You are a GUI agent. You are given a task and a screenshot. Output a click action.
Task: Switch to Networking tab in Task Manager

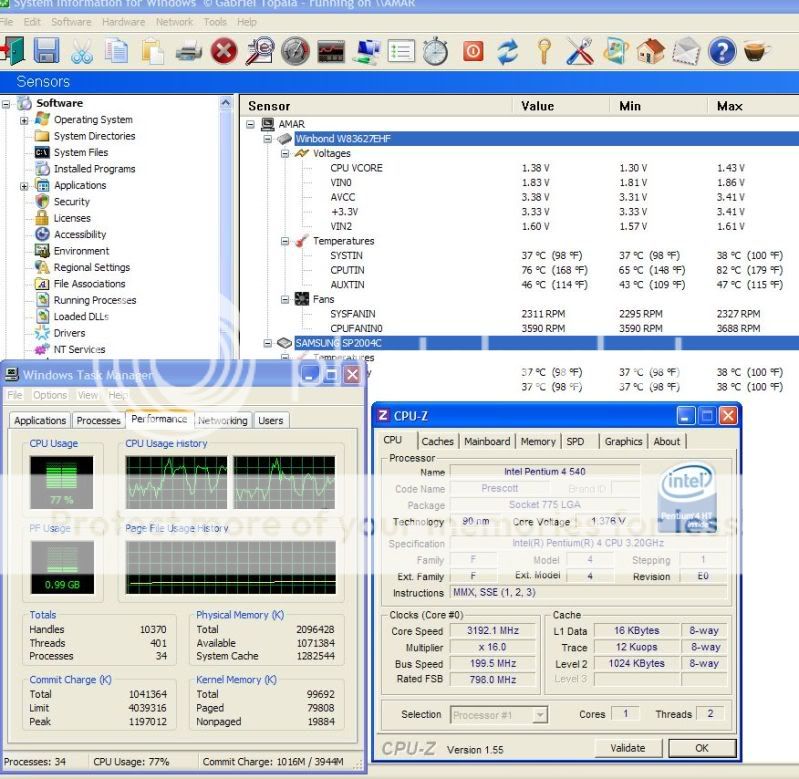pos(223,420)
